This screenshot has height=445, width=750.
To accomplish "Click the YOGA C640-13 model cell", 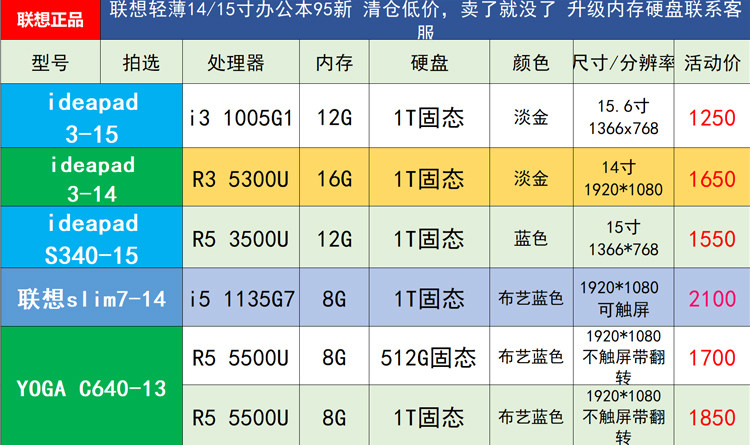I will tap(91, 386).
